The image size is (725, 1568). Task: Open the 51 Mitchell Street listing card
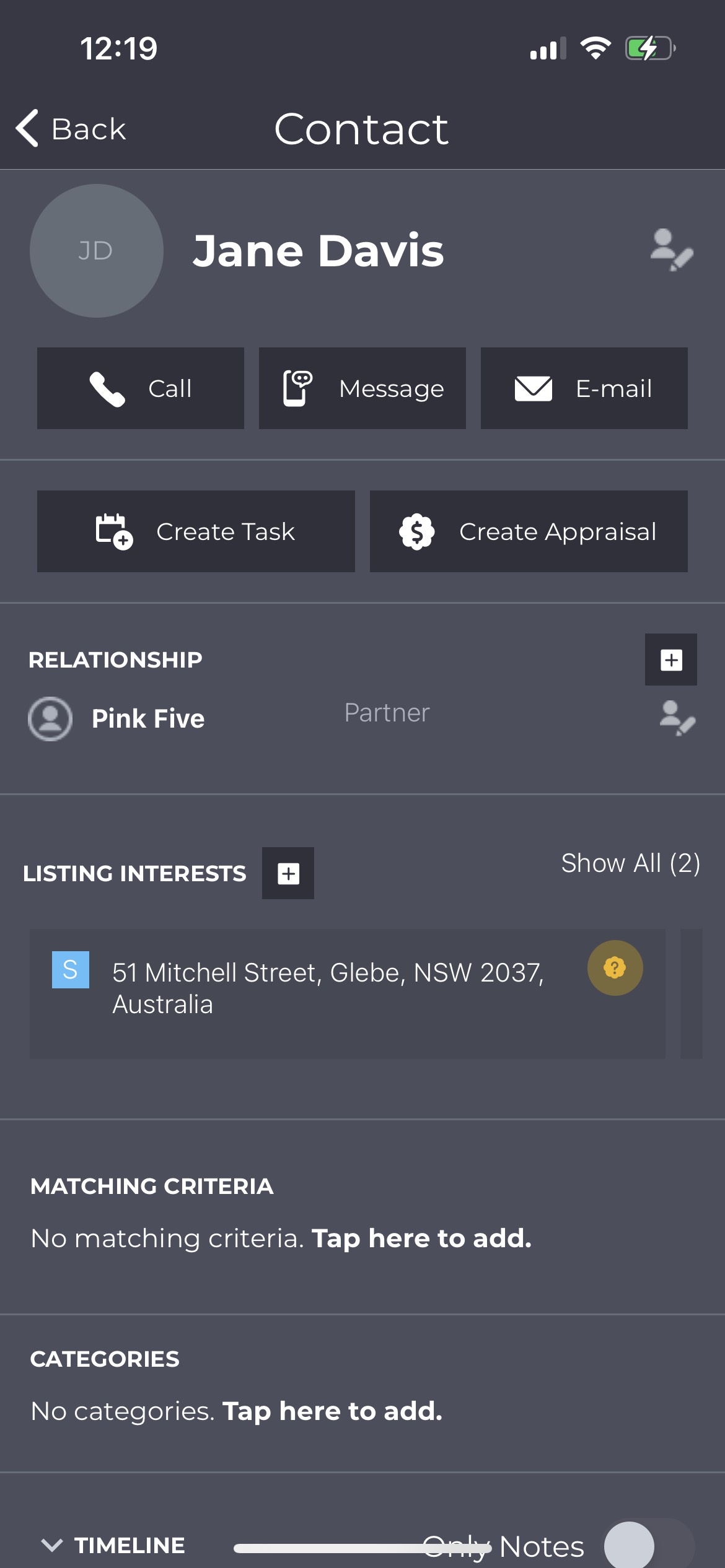pyautogui.click(x=348, y=993)
